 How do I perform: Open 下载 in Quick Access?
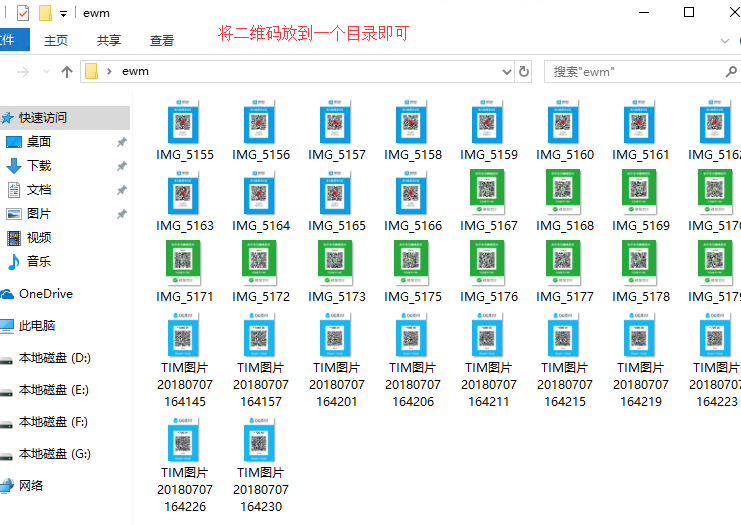39,166
